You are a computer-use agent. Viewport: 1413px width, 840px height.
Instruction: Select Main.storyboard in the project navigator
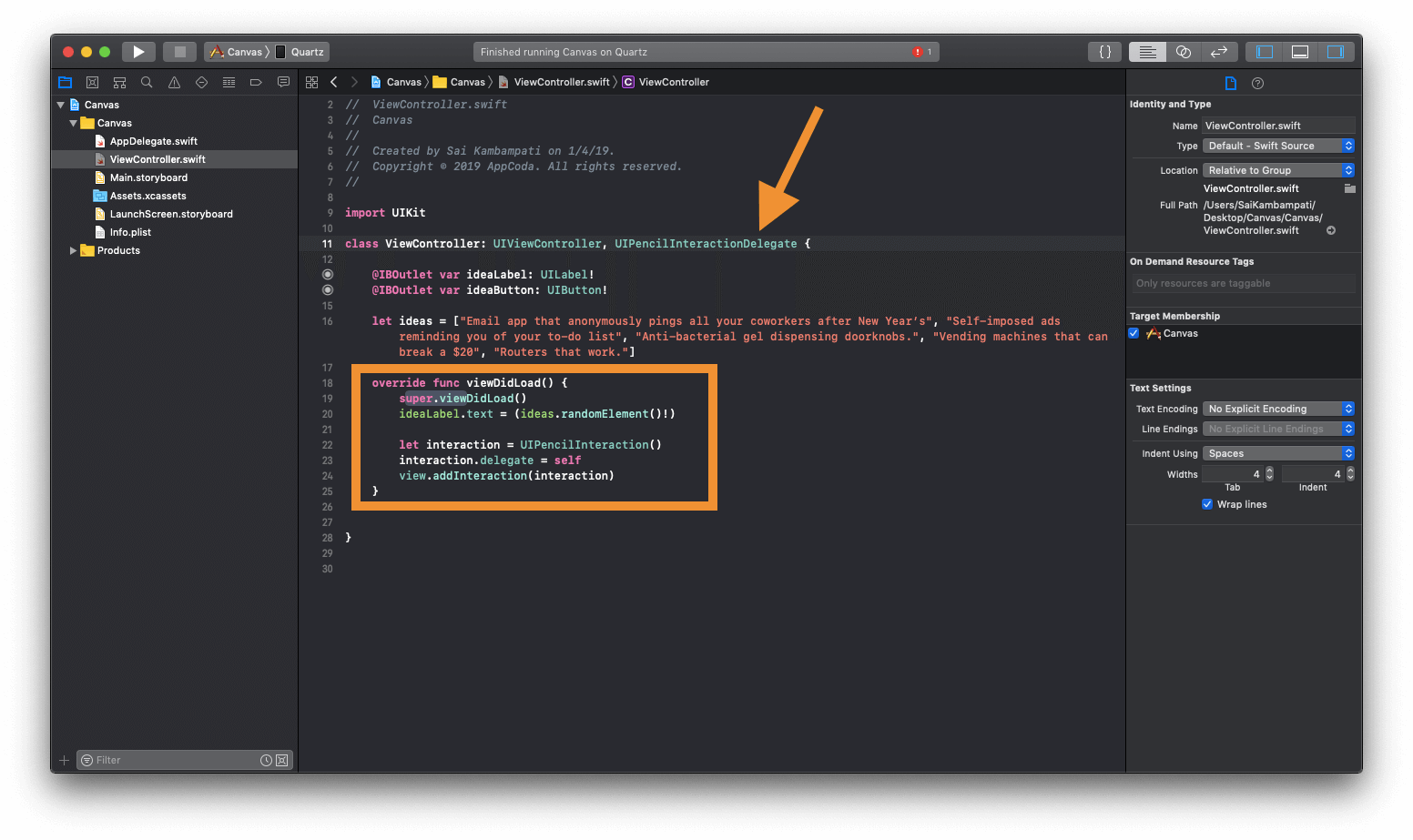pos(148,177)
